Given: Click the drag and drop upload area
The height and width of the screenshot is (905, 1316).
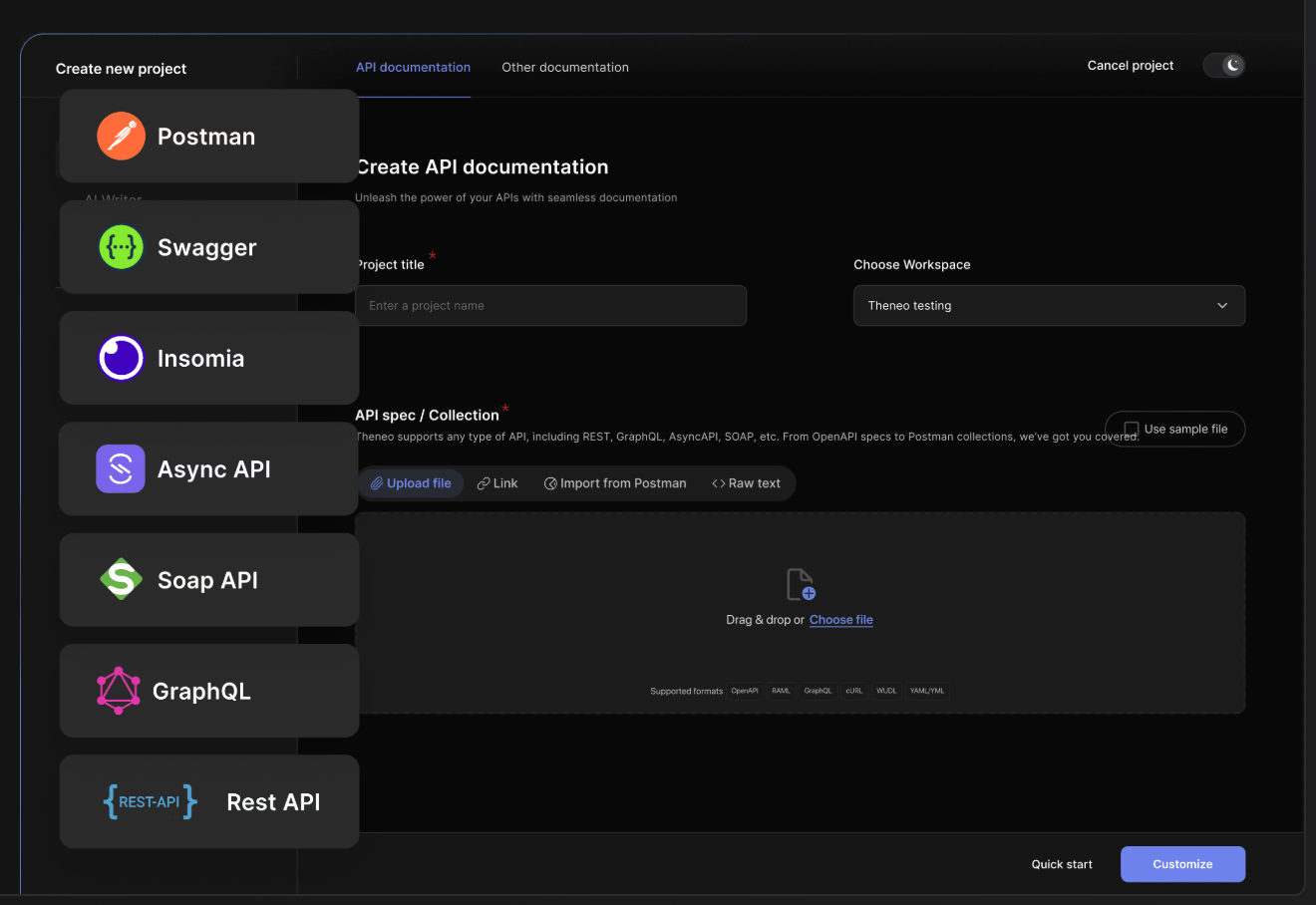Looking at the screenshot, I should [800, 613].
